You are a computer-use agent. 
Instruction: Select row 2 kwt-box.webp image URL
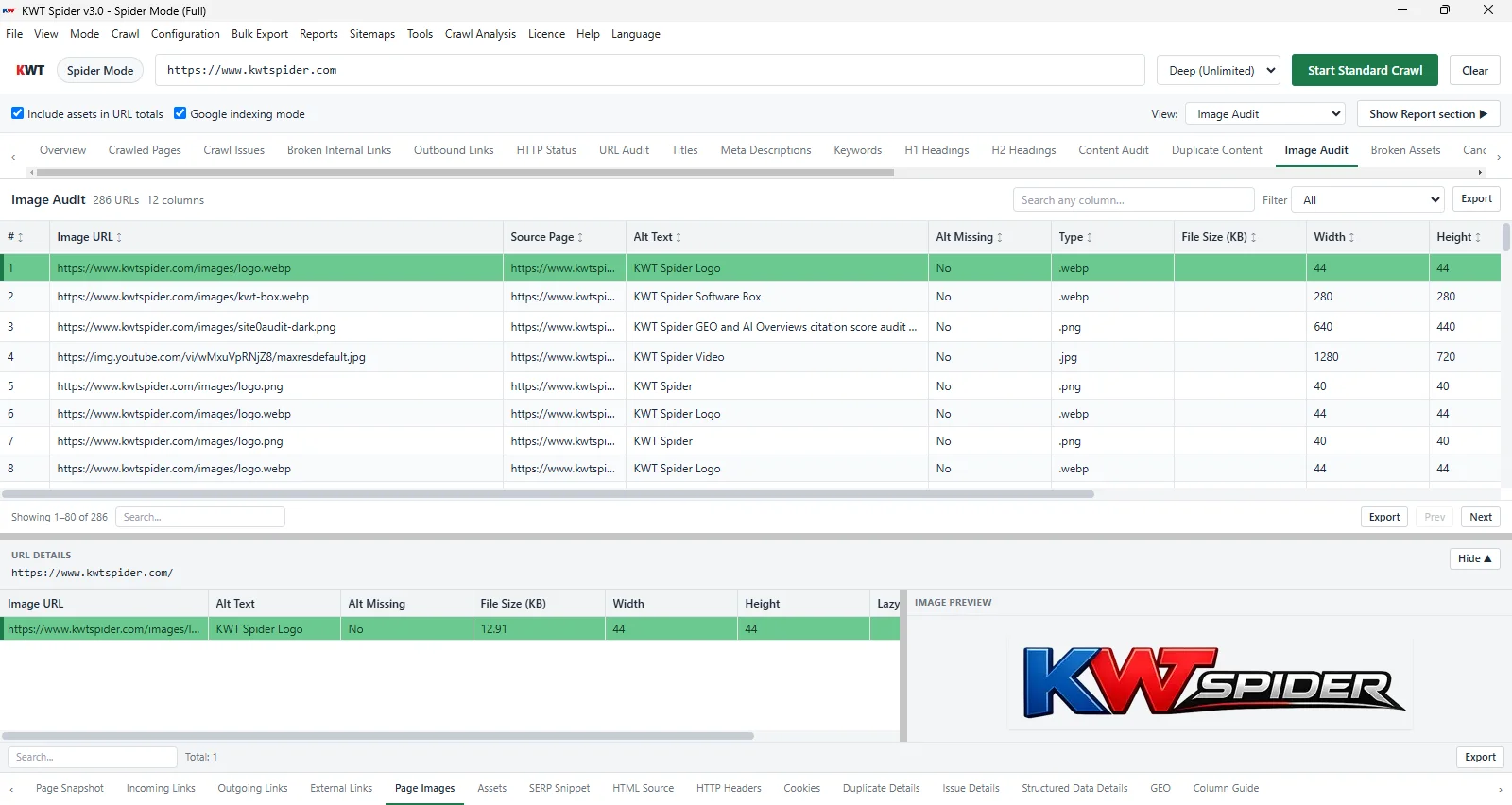point(182,297)
